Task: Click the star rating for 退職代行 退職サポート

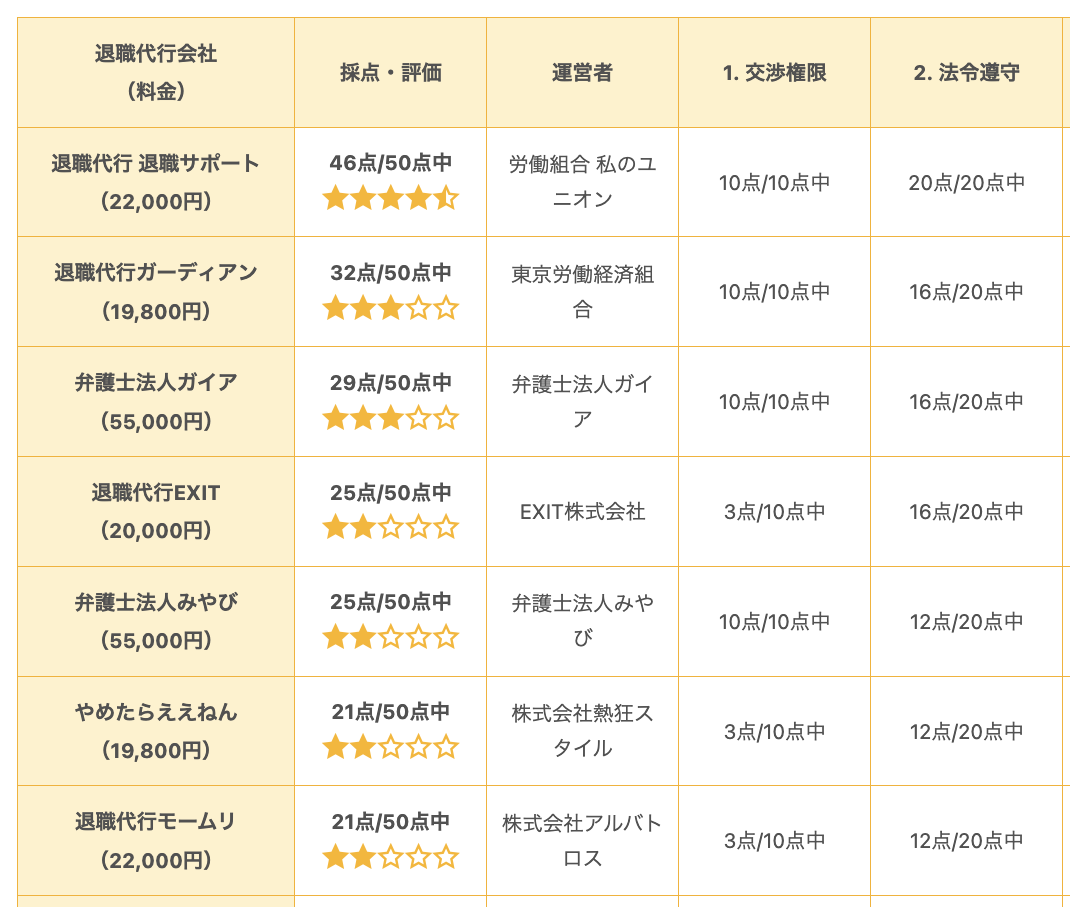Action: (x=390, y=198)
